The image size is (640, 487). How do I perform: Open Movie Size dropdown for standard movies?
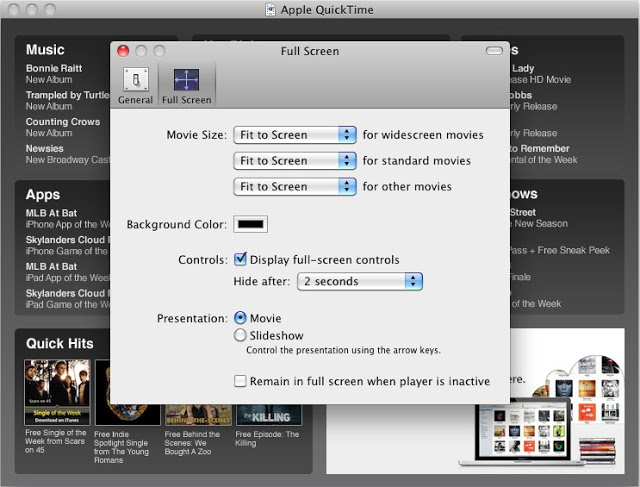coord(295,160)
